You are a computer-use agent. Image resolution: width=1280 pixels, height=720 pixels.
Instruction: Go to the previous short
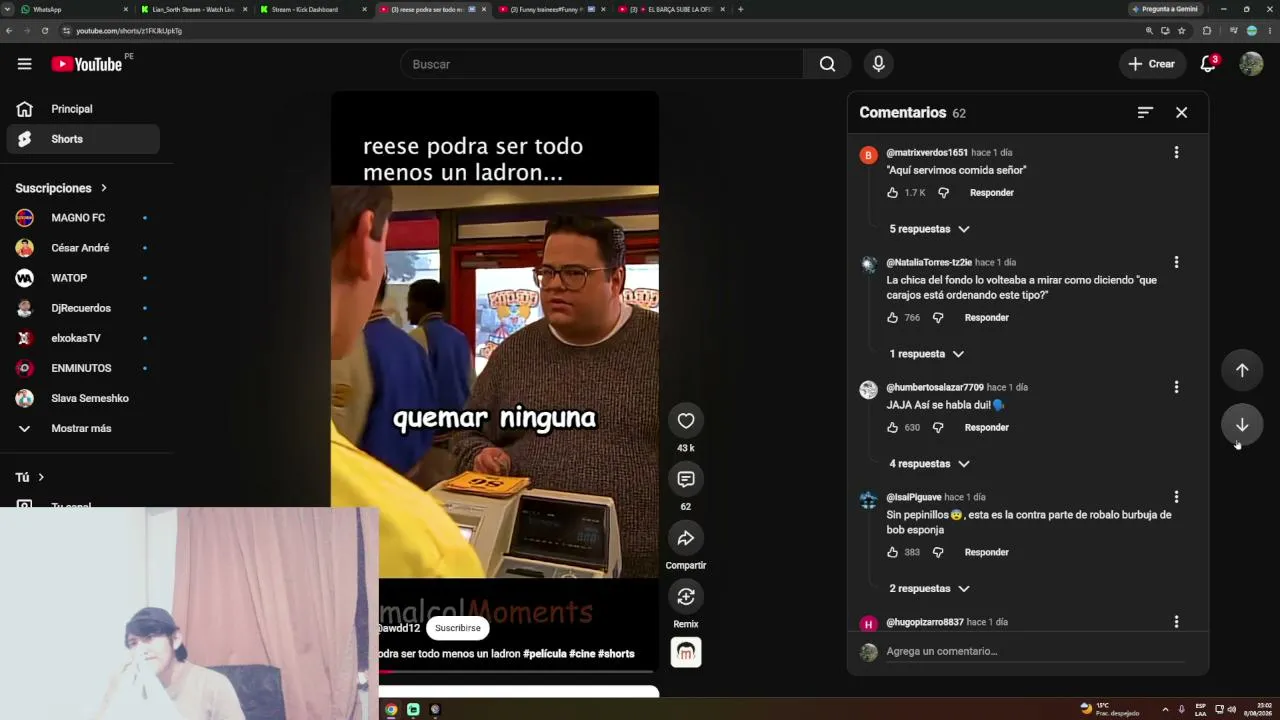1242,370
